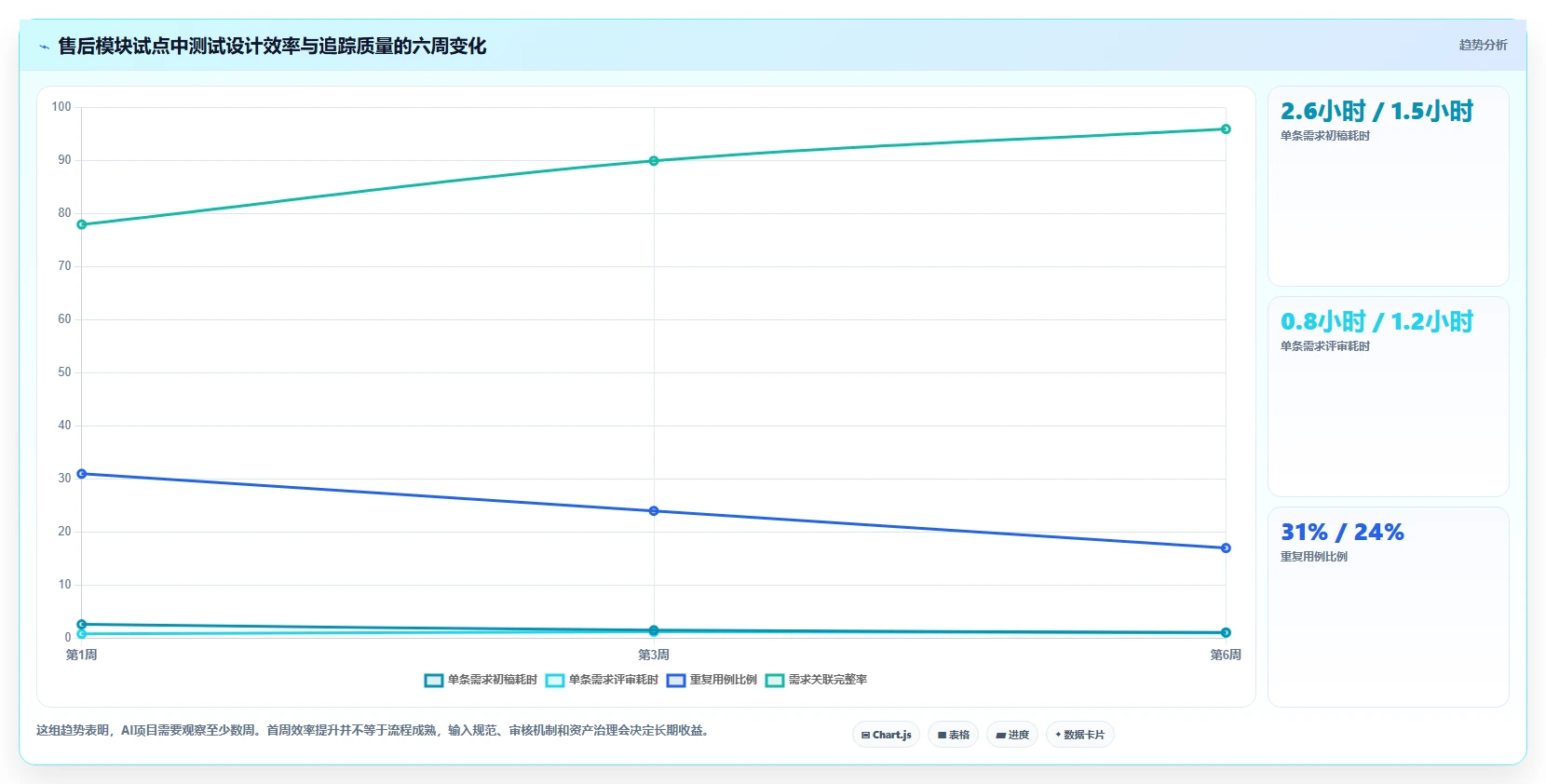Click the cyan 单条需求评审耗时 point at 第1周
Viewport: 1546px width, 784px height.
(x=82, y=634)
